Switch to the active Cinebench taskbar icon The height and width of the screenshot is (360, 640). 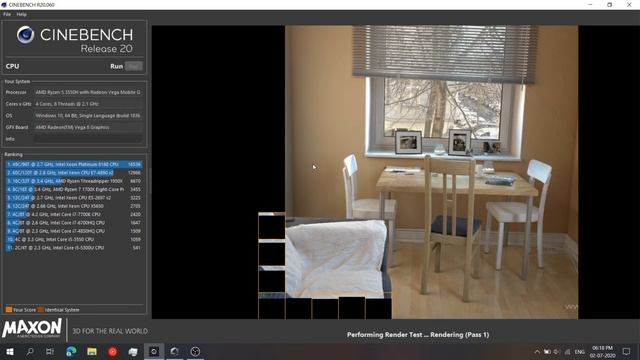point(154,351)
